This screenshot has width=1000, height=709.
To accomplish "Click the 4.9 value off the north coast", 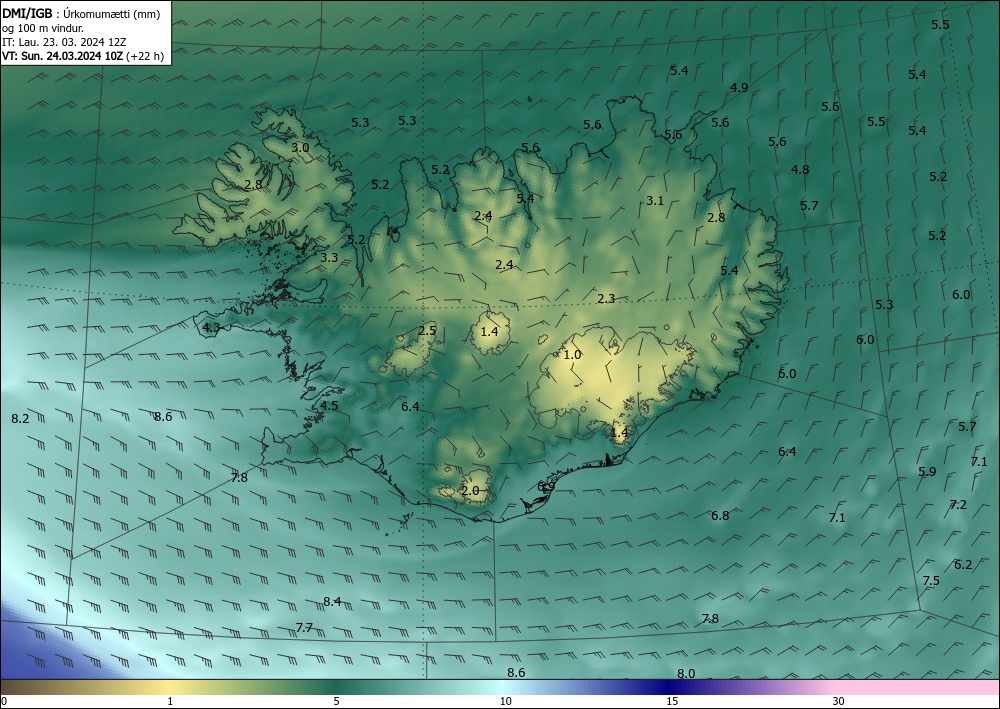I will pyautogui.click(x=739, y=87).
